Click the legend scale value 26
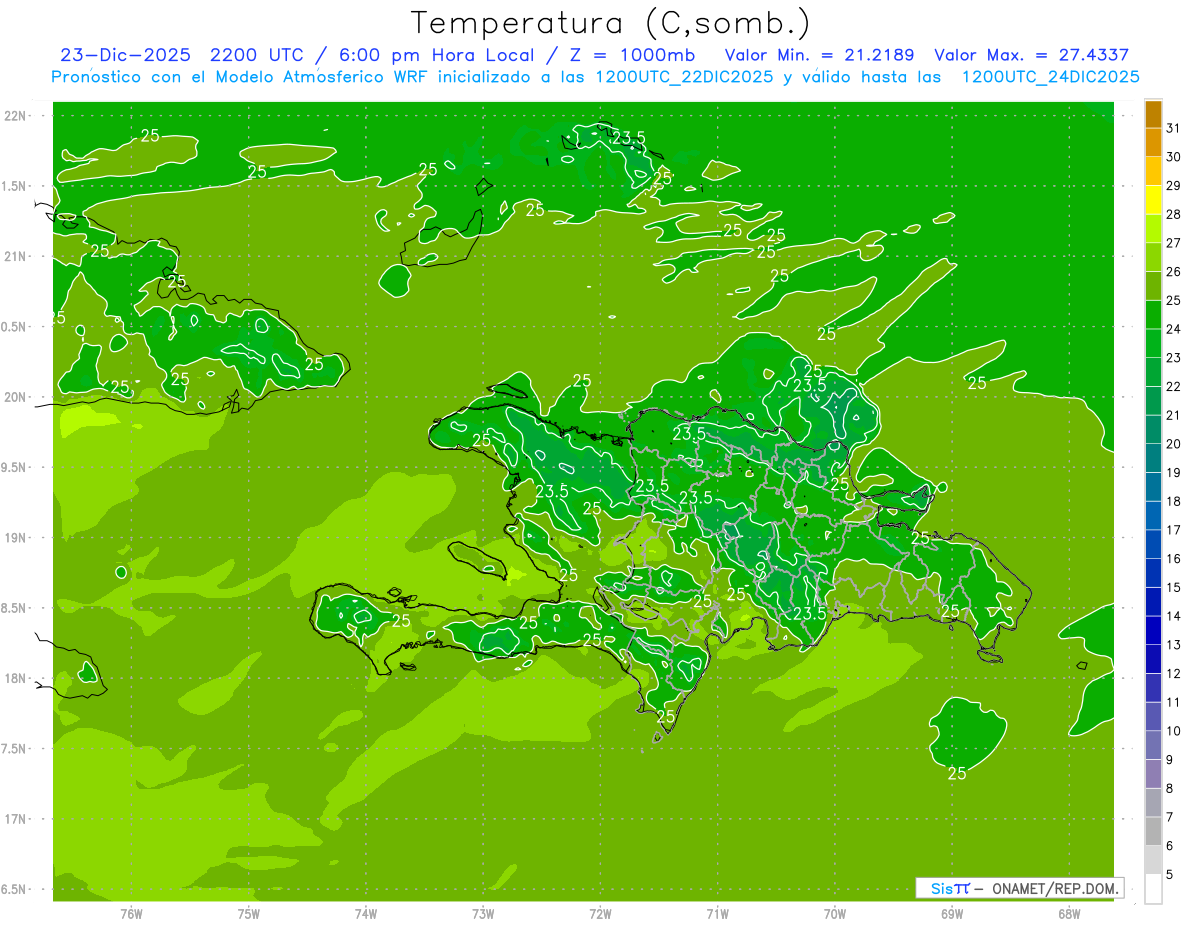This screenshot has height=927, width=1200. (x=1173, y=272)
